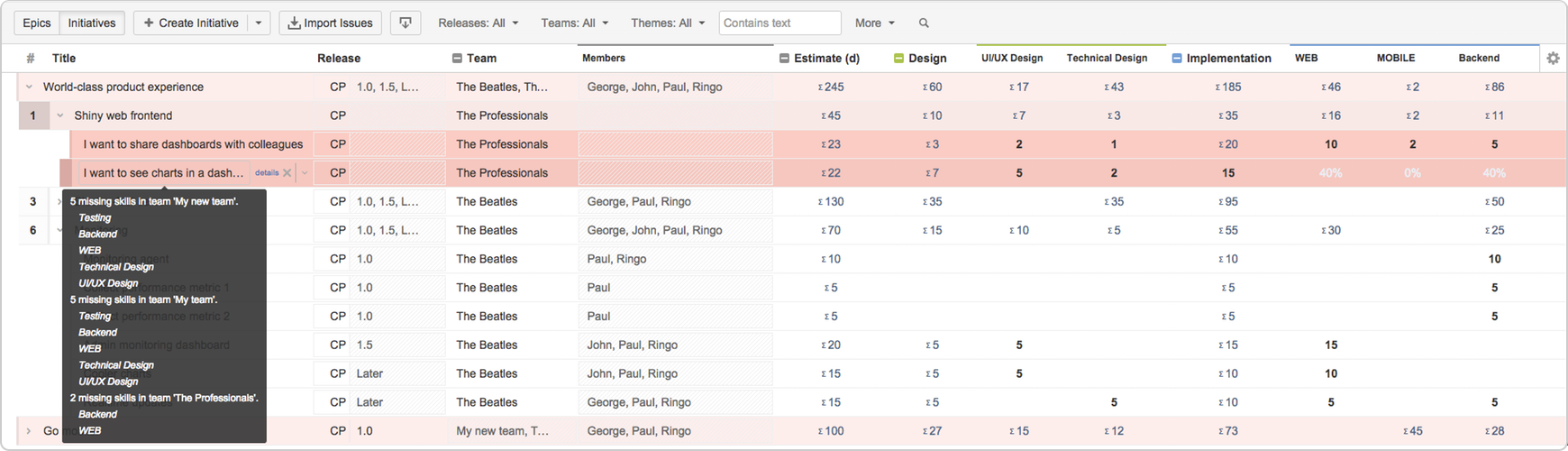
Task: Switch to the Initiatives tab
Action: (92, 23)
